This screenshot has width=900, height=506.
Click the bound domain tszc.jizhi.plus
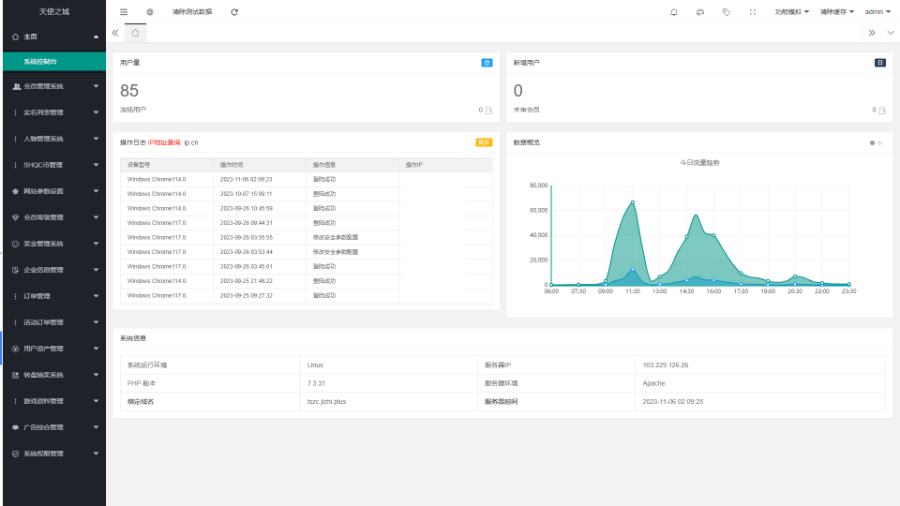click(x=327, y=402)
